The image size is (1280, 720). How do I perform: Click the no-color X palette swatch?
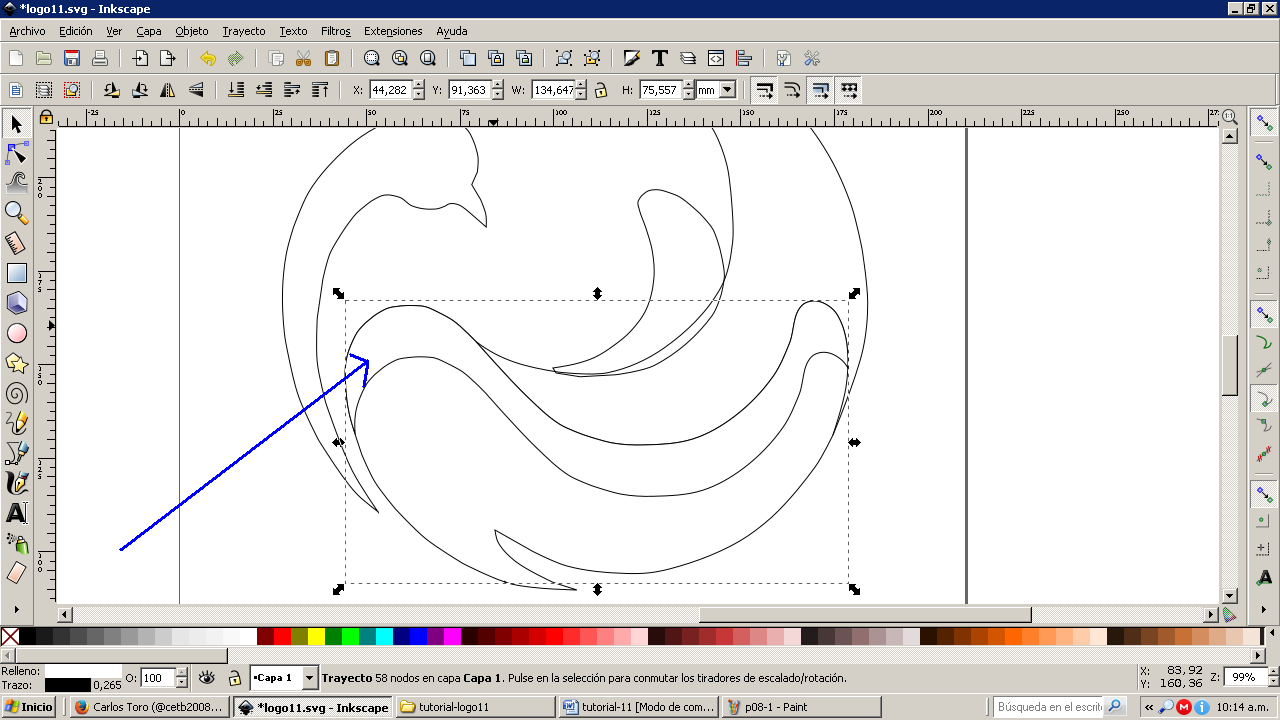(x=10, y=636)
